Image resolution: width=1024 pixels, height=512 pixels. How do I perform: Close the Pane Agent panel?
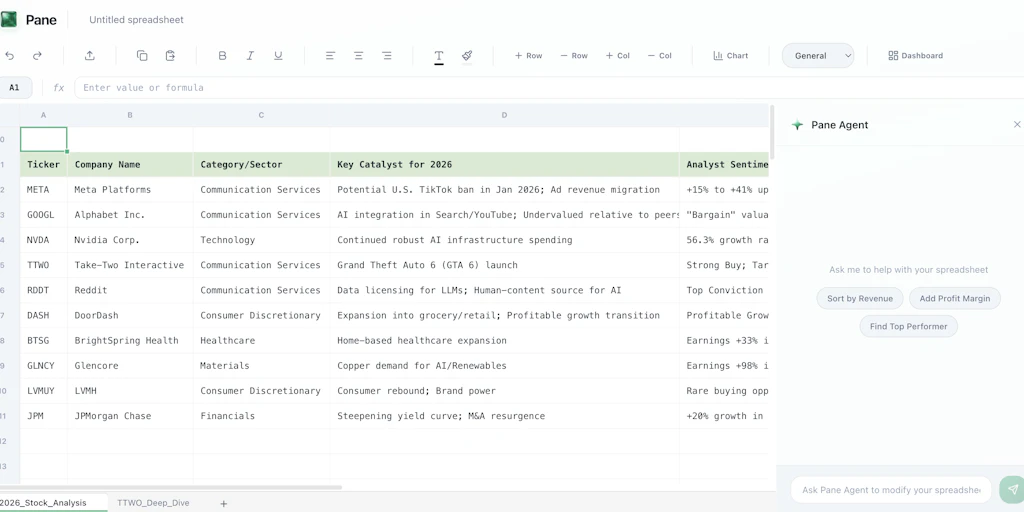pyautogui.click(x=1017, y=124)
